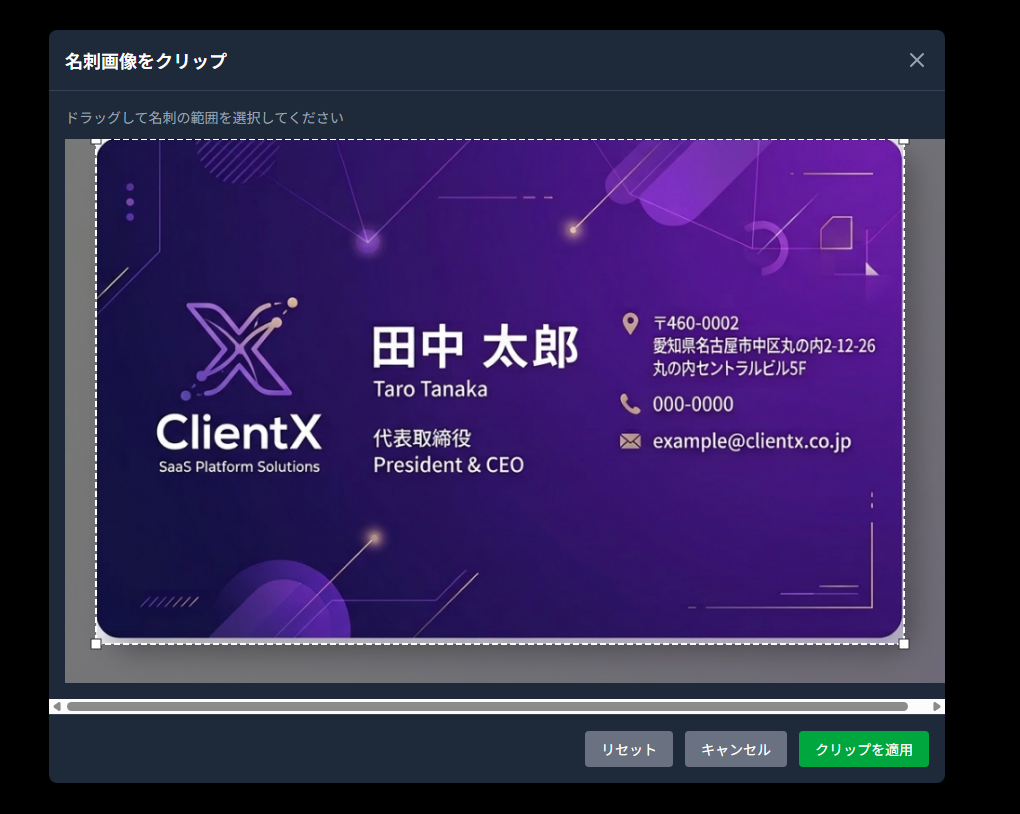Click the name 田中 太郎 on card
1020x814 pixels.
[475, 348]
